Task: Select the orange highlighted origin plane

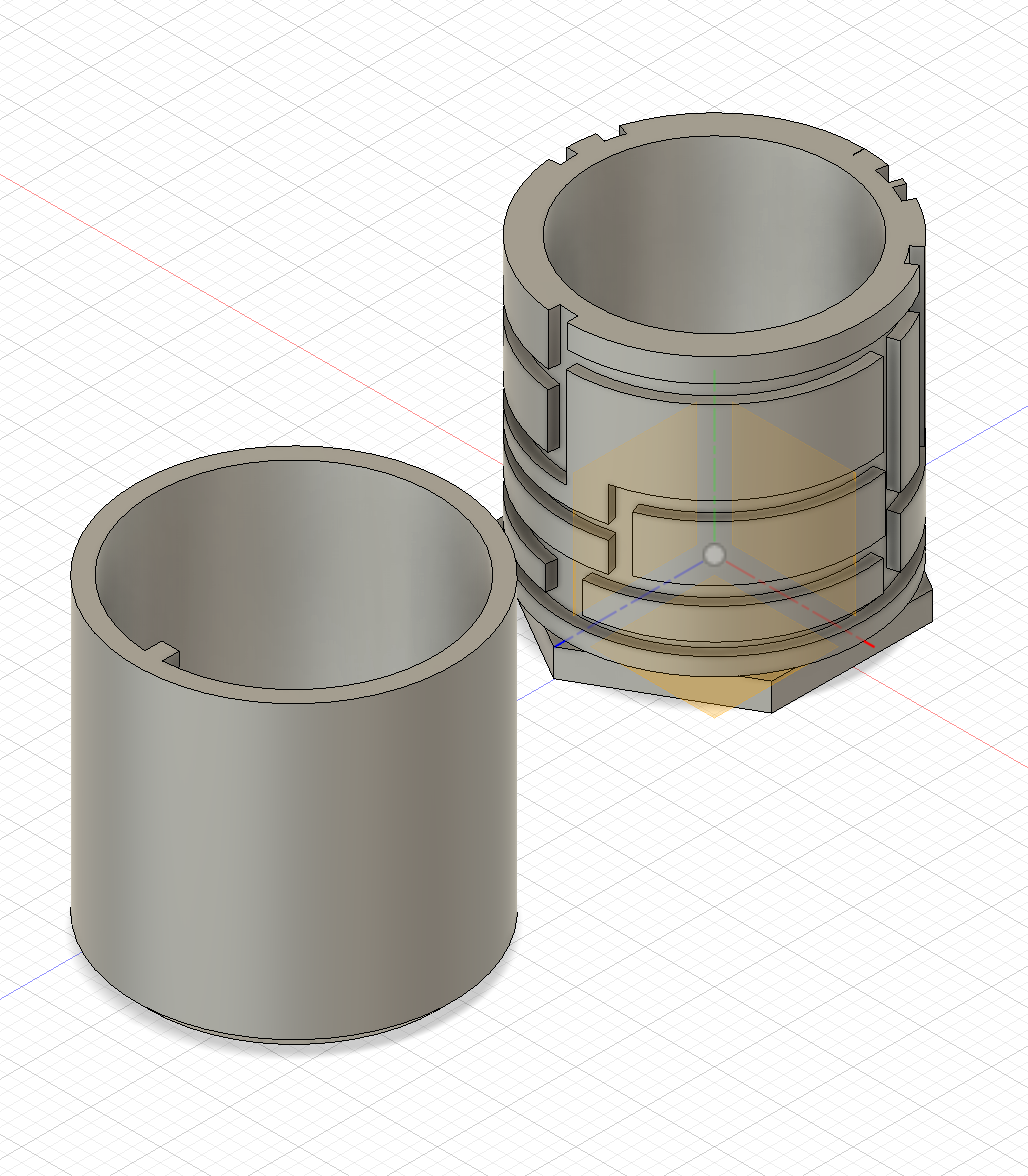Action: pos(714,559)
